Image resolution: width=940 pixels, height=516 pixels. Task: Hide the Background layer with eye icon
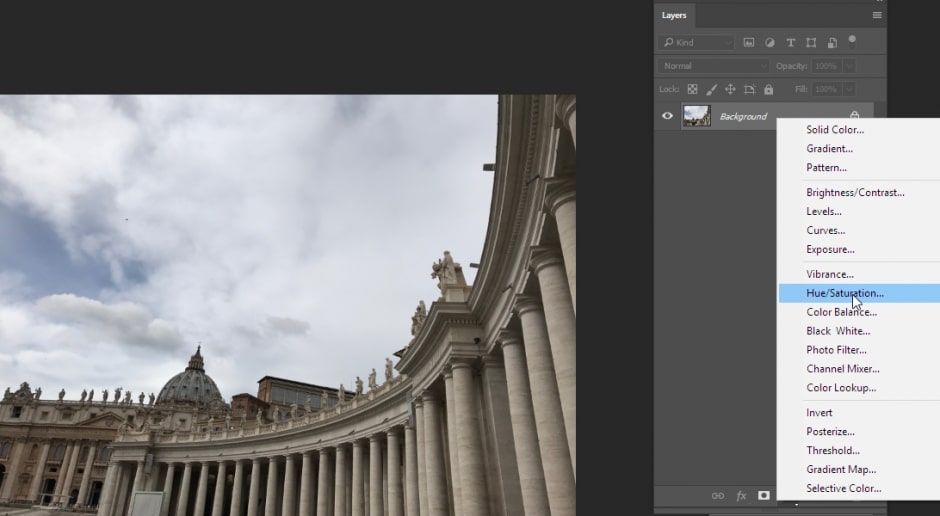667,116
